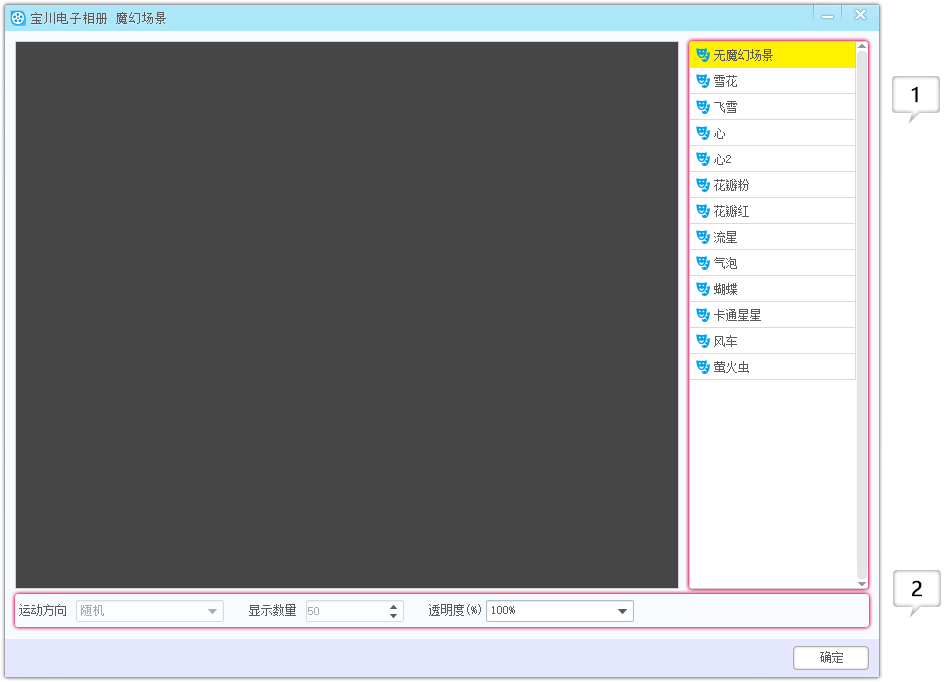The image size is (950, 682).
Task: Click the scene list scrollbar down arrow
Action: coord(862,584)
